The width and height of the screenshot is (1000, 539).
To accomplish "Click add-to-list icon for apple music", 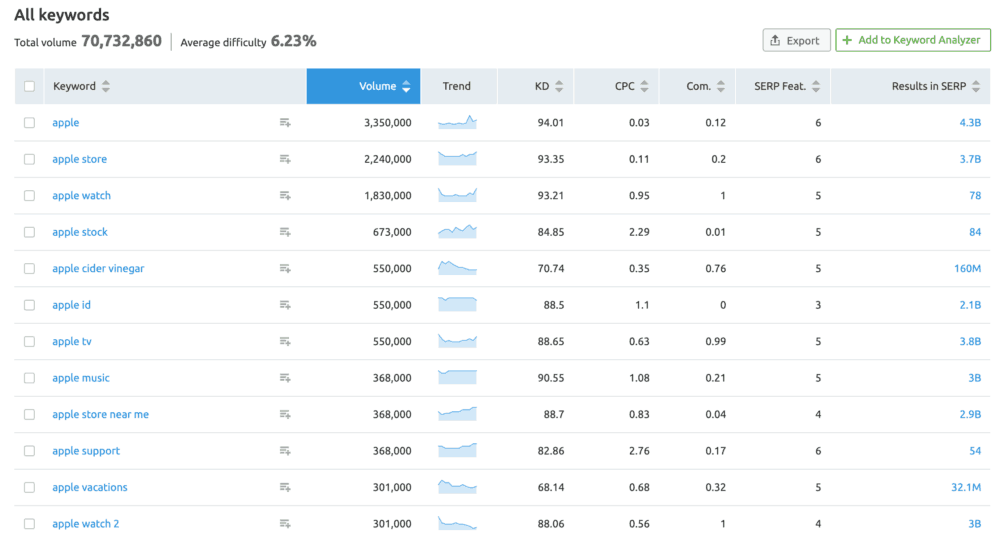I will tap(285, 378).
